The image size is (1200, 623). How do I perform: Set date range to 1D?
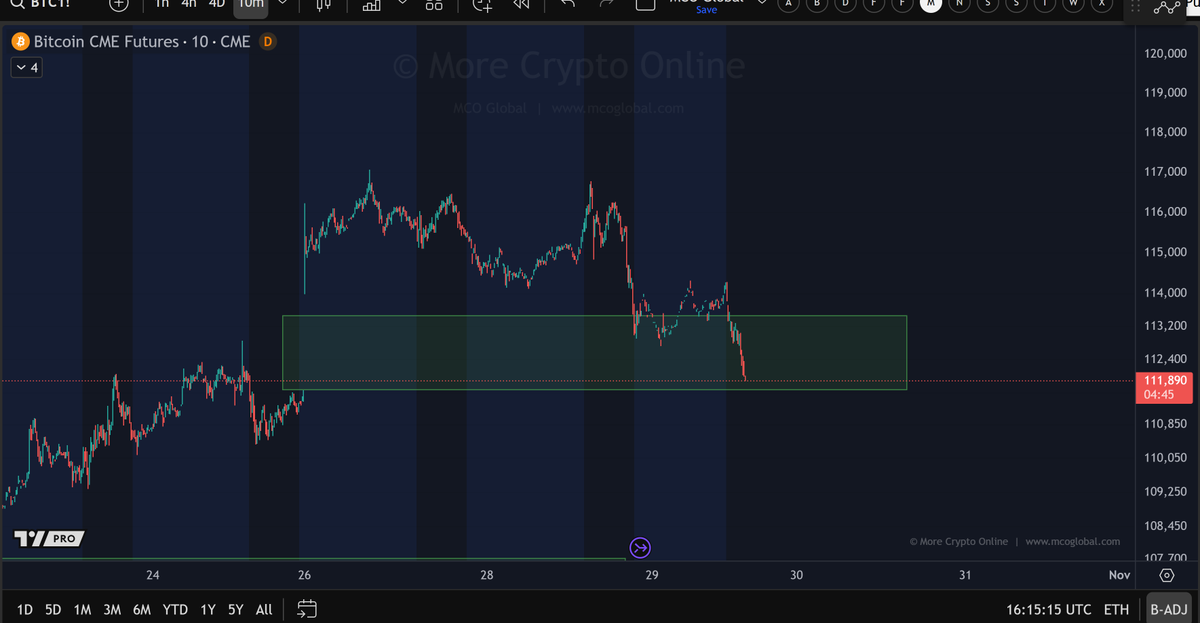click(25, 609)
